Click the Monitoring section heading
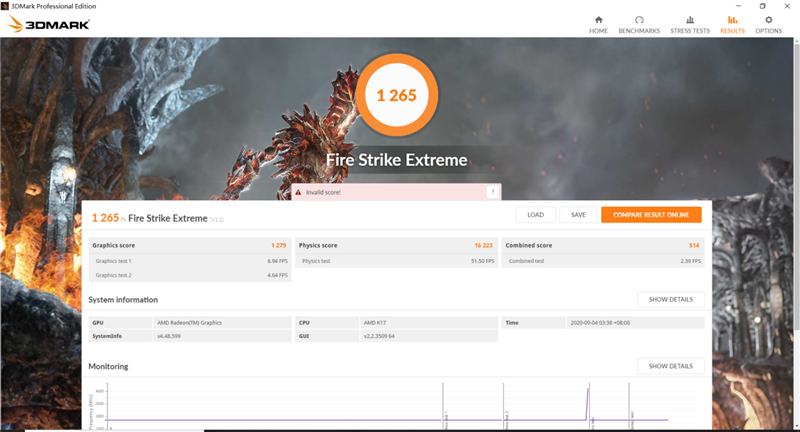Screen dimensions: 800x432 pyautogui.click(x=108, y=366)
